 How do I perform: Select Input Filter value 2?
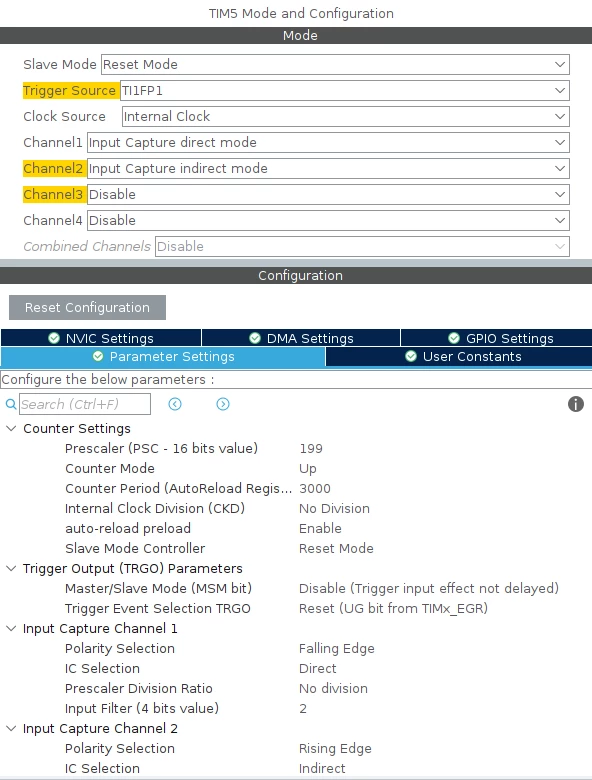click(x=303, y=708)
